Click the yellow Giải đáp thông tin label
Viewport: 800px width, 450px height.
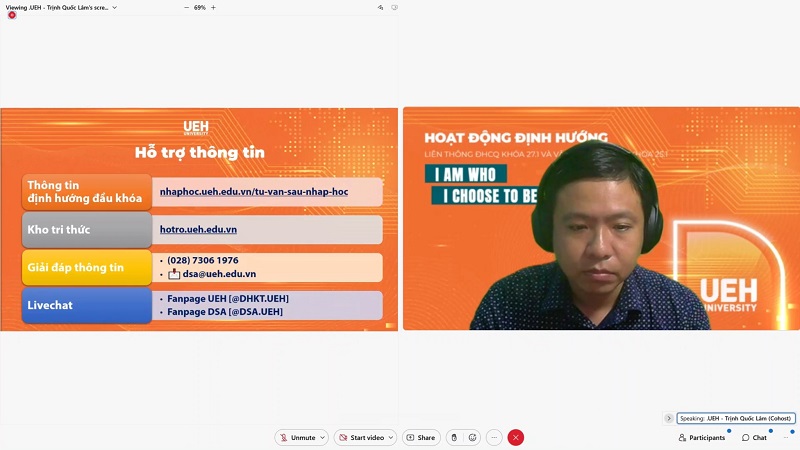(x=87, y=267)
